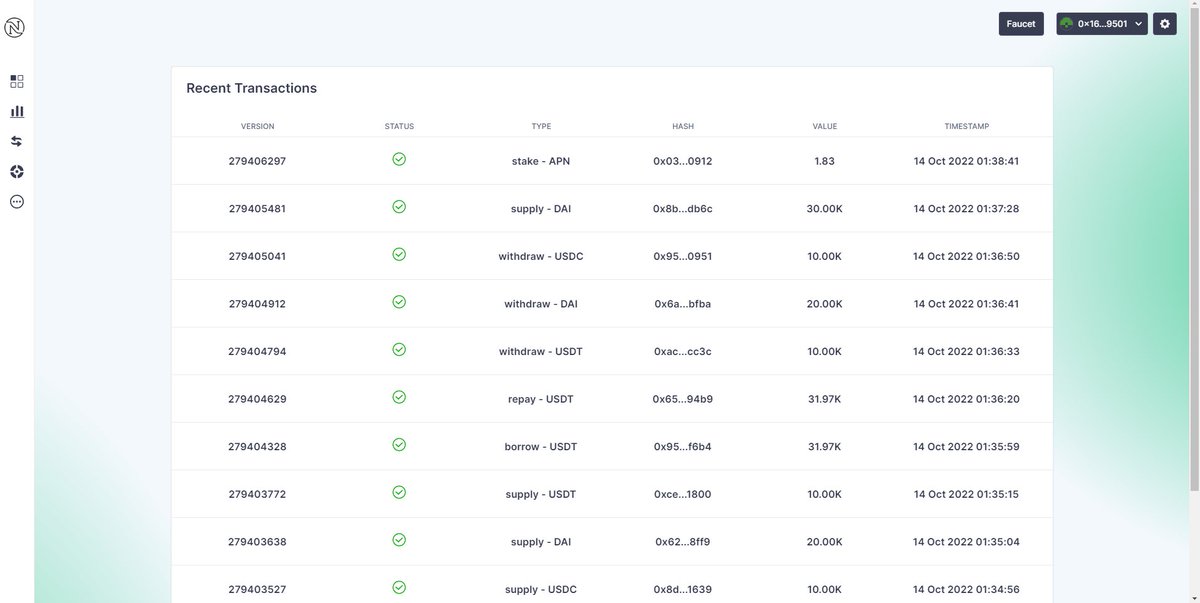This screenshot has width=1200, height=603.
Task: Click the 'borrow - USDT' type cell
Action: click(541, 446)
